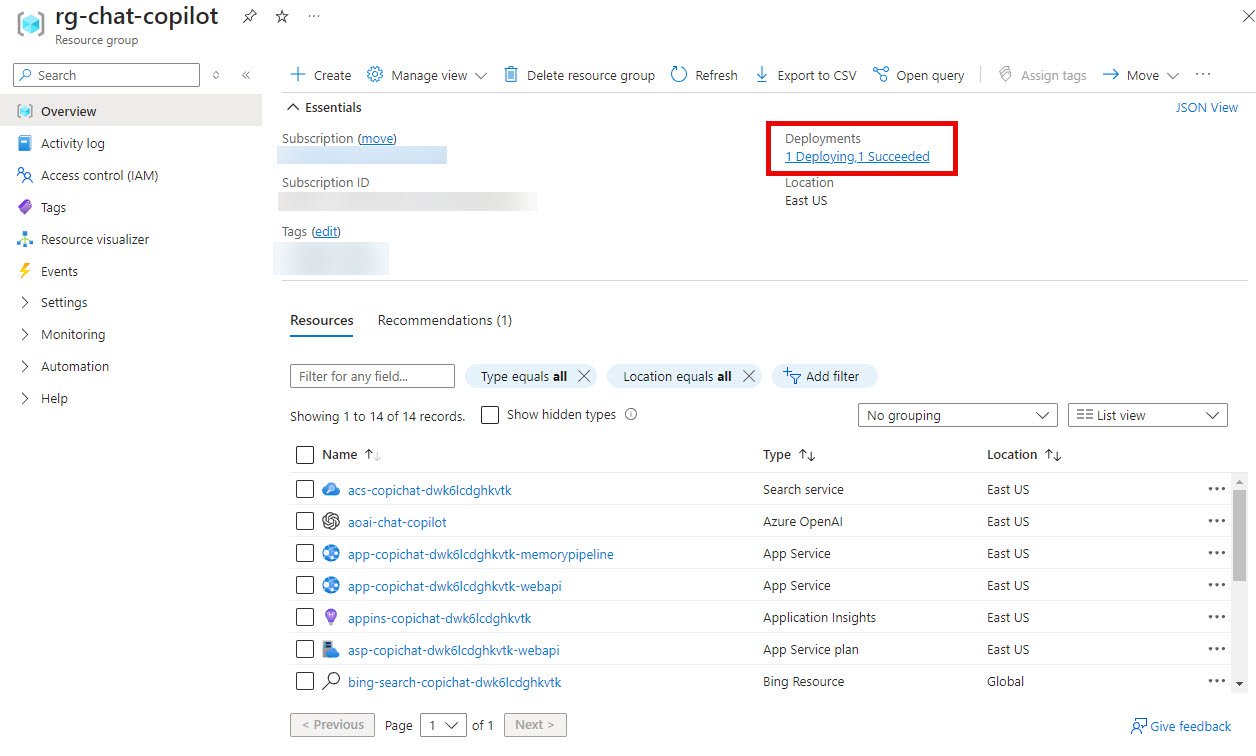Click the Azure OpenAI icon of aoai-chat-copilot
This screenshot has width=1256, height=756.
(x=331, y=521)
